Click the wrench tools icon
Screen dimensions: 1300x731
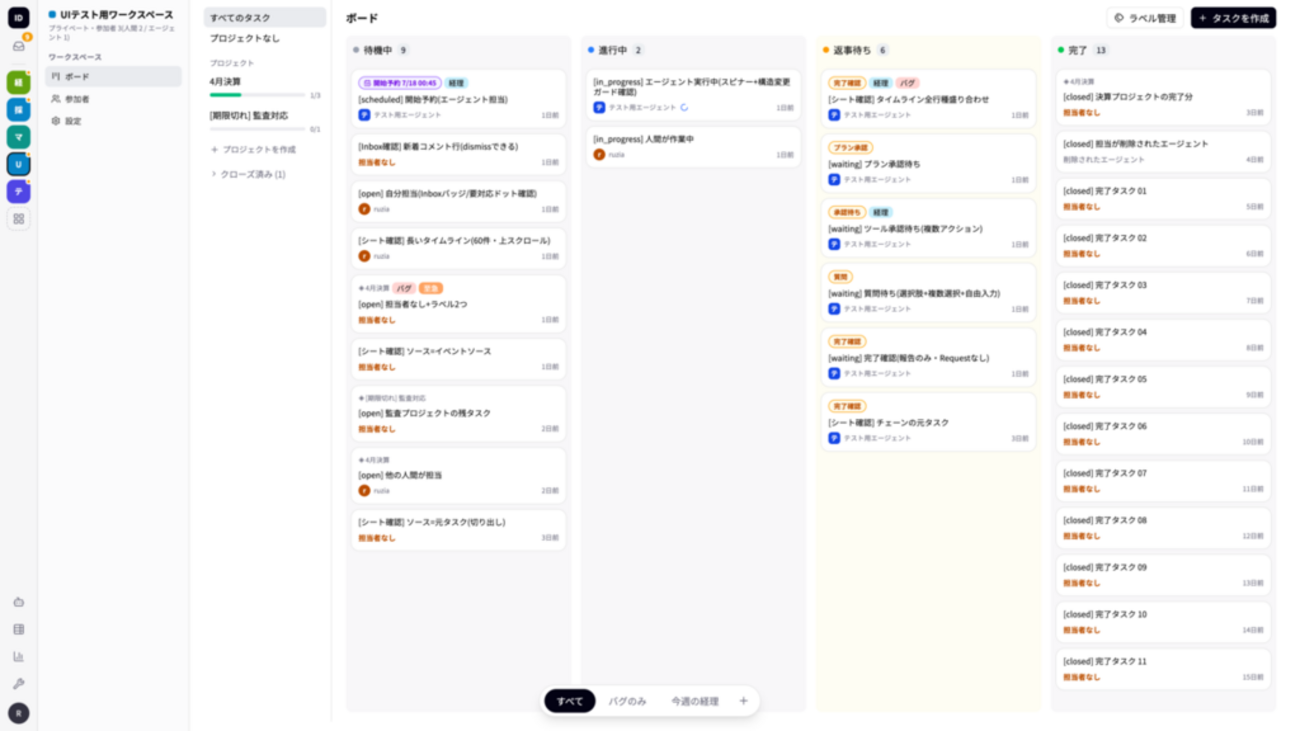pos(19,684)
